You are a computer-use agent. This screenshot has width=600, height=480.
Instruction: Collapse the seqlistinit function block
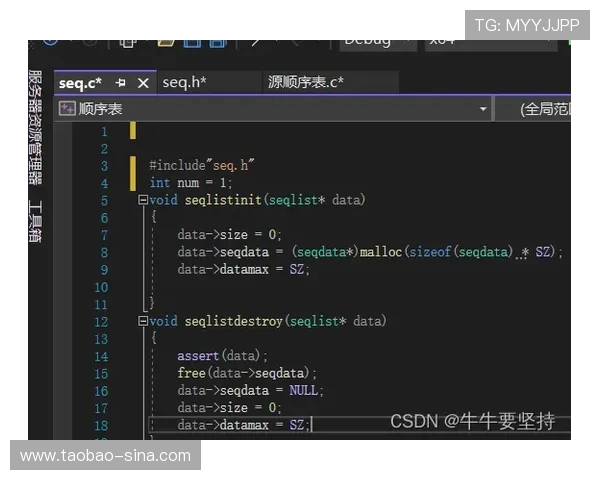click(143, 200)
